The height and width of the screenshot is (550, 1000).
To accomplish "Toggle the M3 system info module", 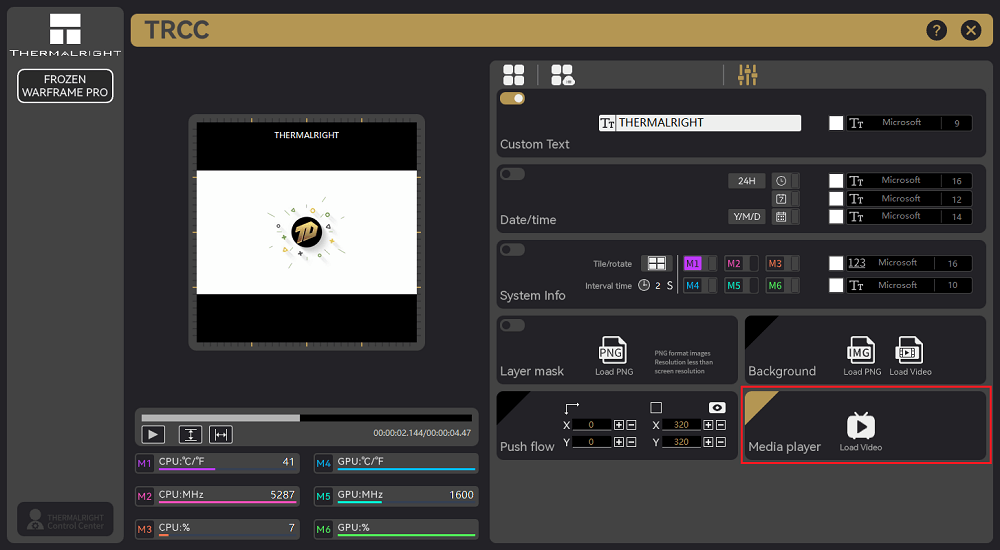I will click(783, 263).
